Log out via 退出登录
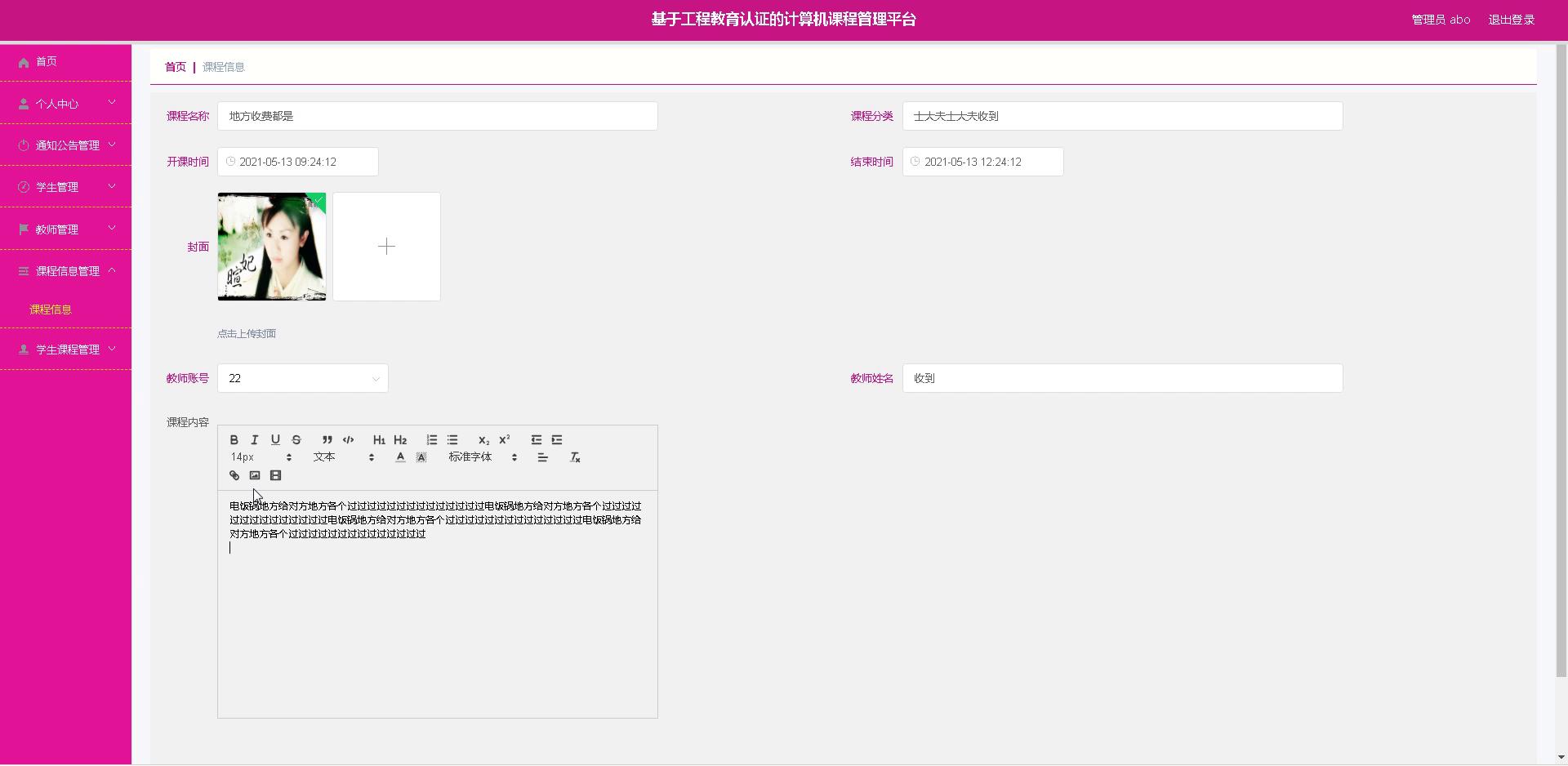 click(1511, 20)
